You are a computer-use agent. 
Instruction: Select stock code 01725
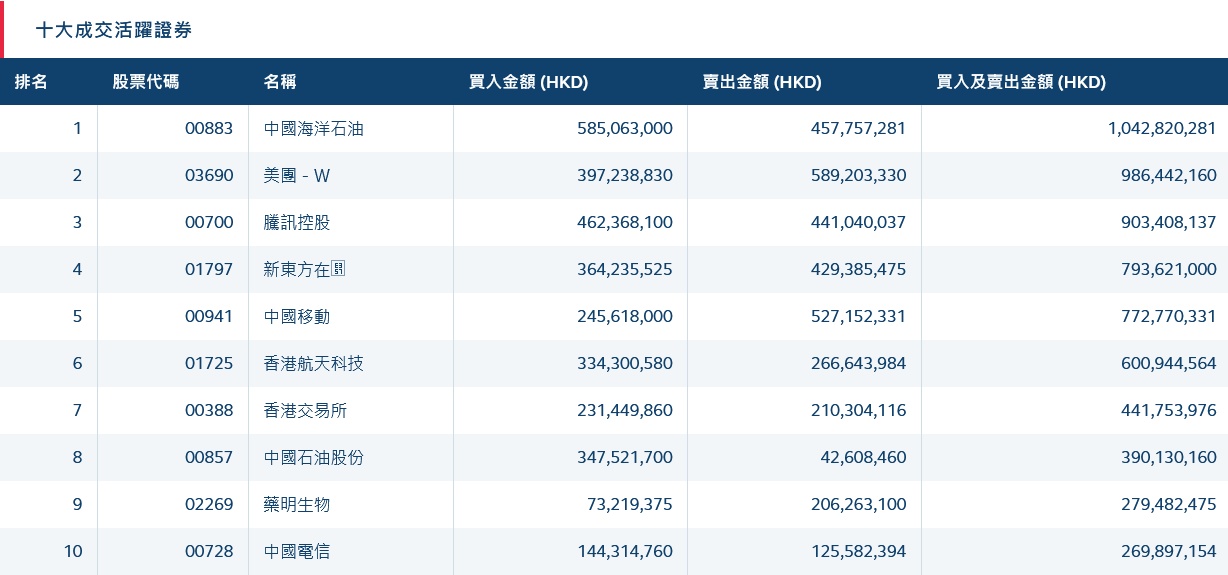click(x=209, y=363)
